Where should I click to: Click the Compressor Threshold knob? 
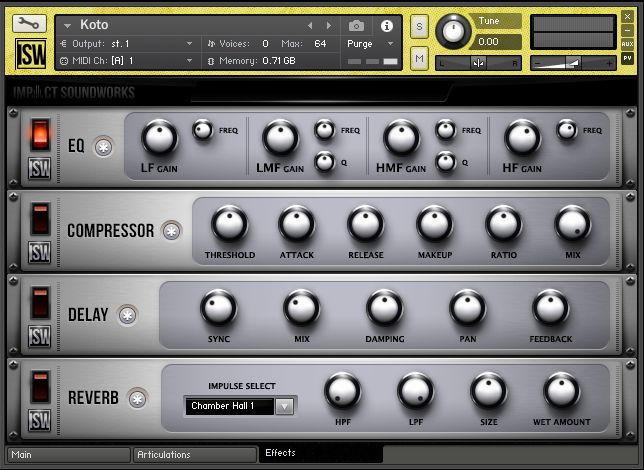pos(229,224)
